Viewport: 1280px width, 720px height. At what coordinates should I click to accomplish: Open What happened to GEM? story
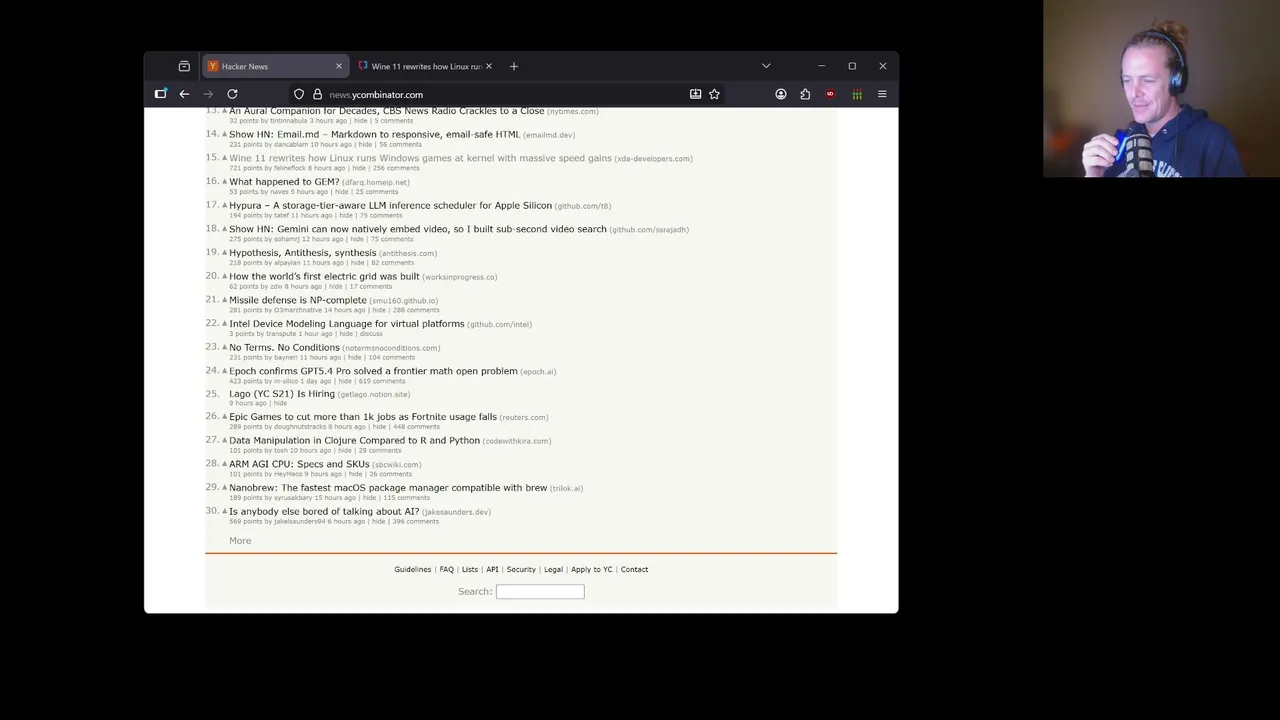tap(284, 182)
